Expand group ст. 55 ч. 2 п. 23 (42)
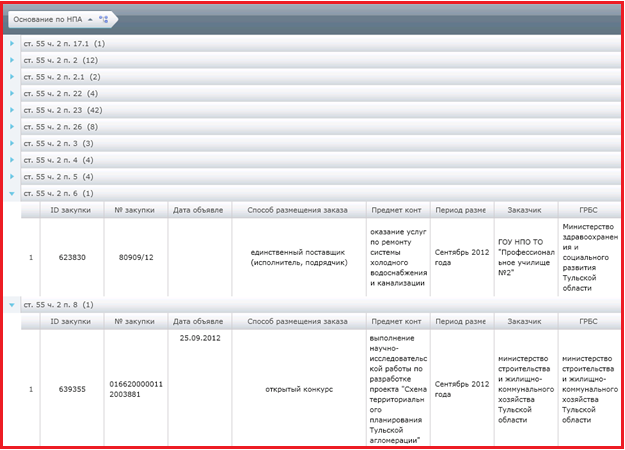 pyautogui.click(x=12, y=110)
